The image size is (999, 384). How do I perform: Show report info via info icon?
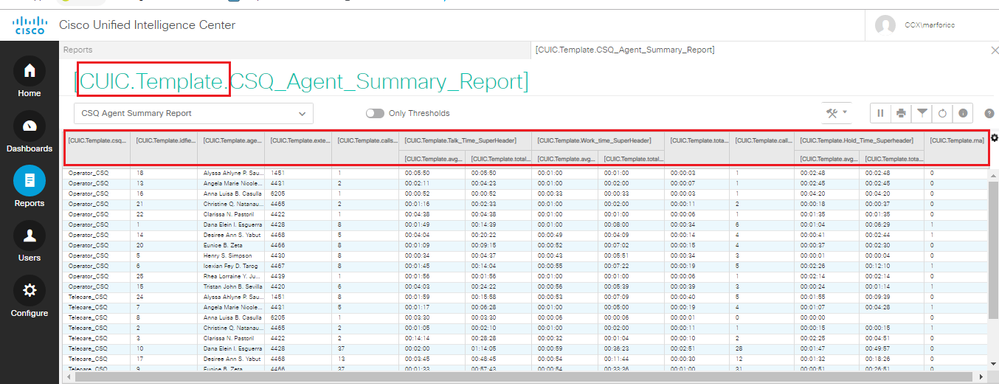coord(963,113)
